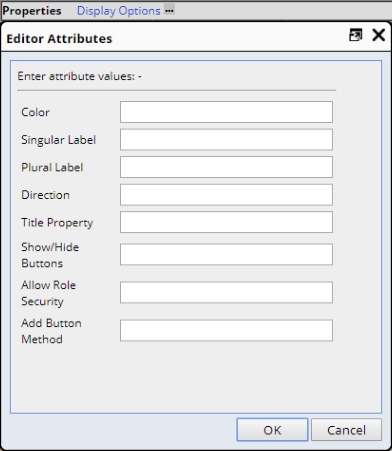Screen dimensions: 392x451
Task: Click the Direction label text
Action: pos(45,195)
